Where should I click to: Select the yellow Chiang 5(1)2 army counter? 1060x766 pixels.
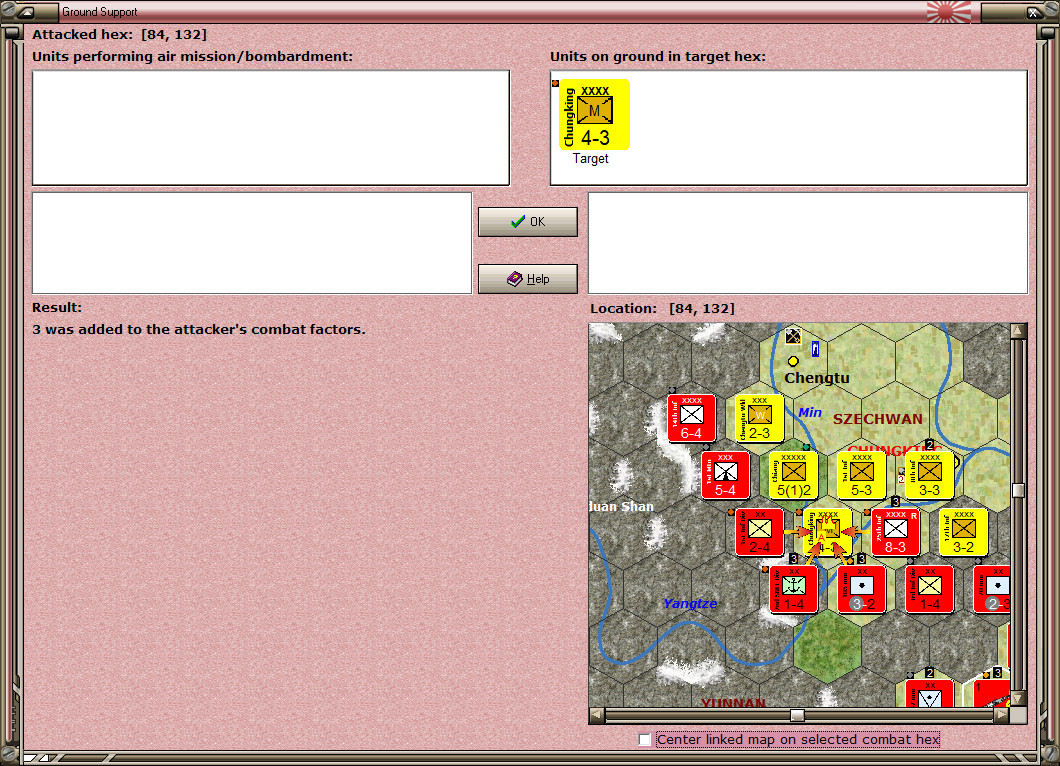794,475
